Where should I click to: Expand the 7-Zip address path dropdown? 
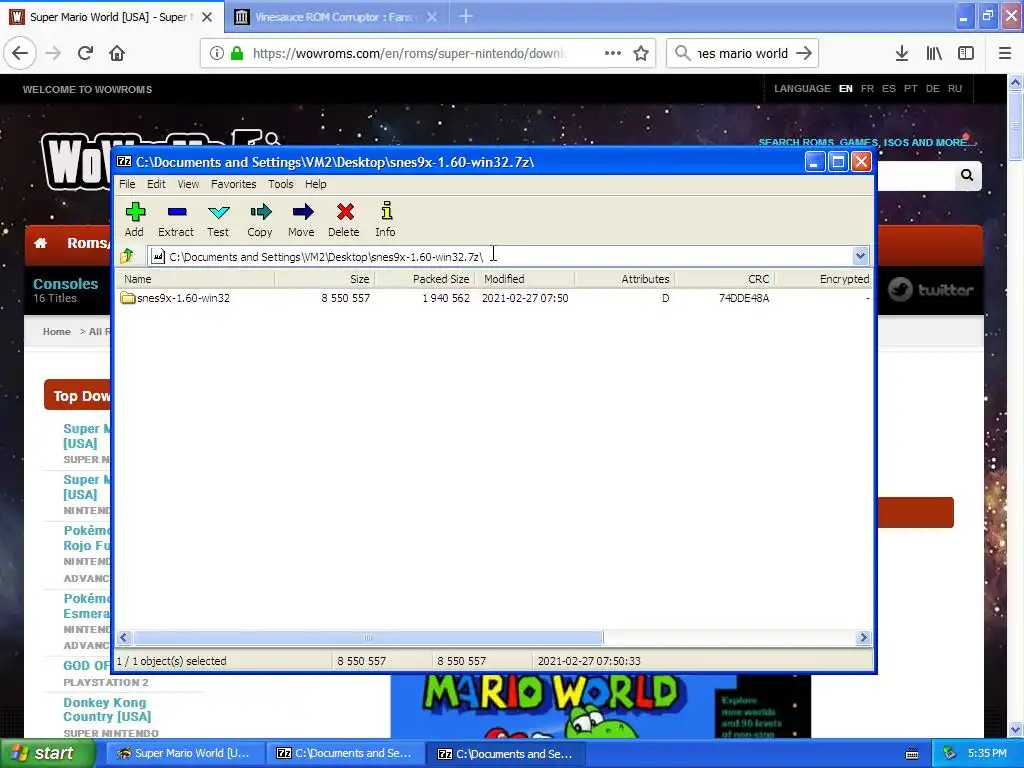tap(860, 256)
